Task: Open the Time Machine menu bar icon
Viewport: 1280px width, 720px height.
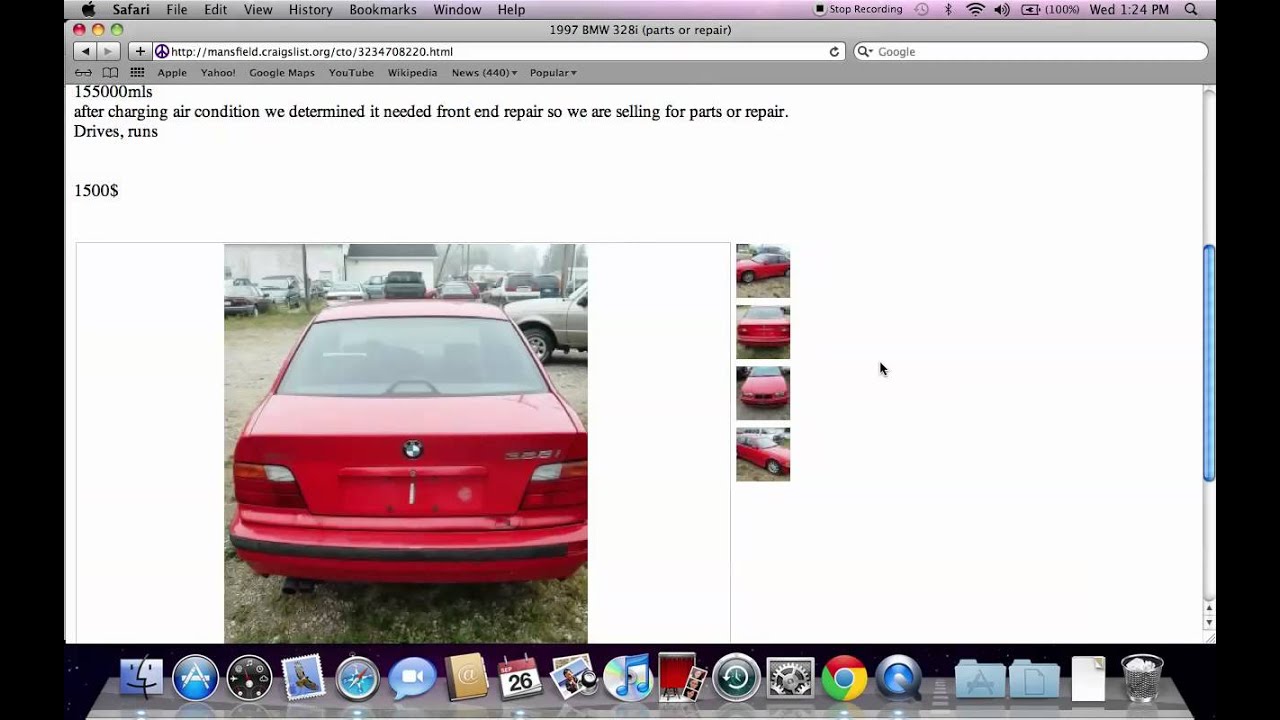Action: pyautogui.click(x=921, y=9)
